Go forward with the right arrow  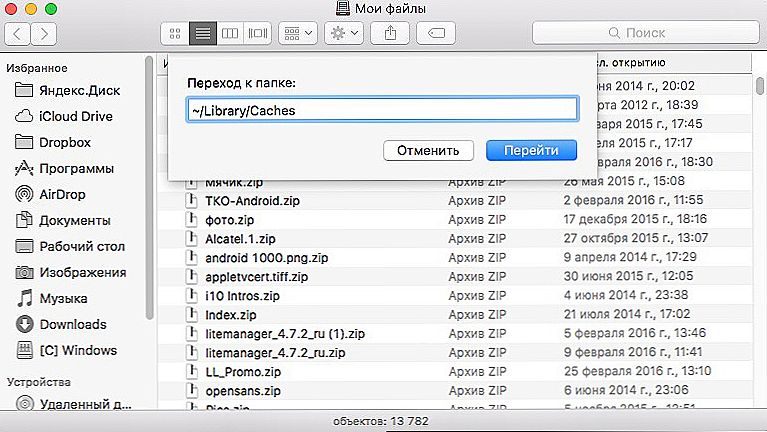(44, 34)
